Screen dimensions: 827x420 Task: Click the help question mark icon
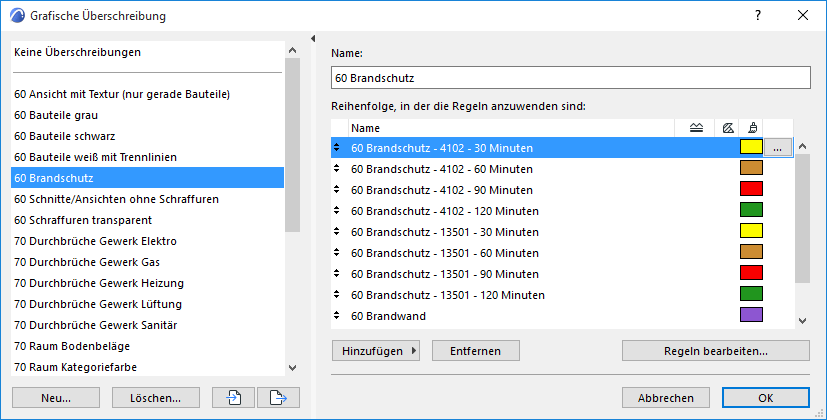pos(759,16)
